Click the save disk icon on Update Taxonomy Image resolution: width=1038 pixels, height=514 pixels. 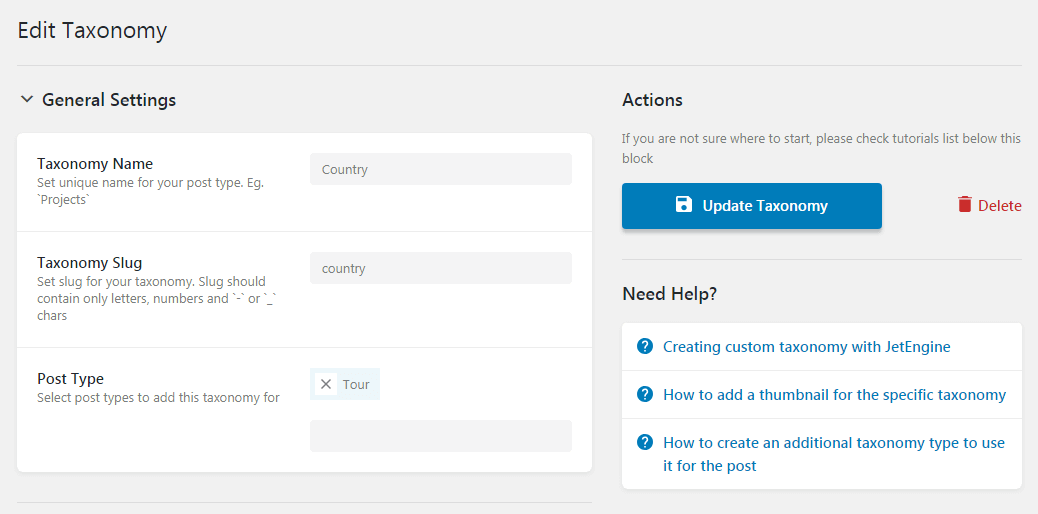pos(684,205)
